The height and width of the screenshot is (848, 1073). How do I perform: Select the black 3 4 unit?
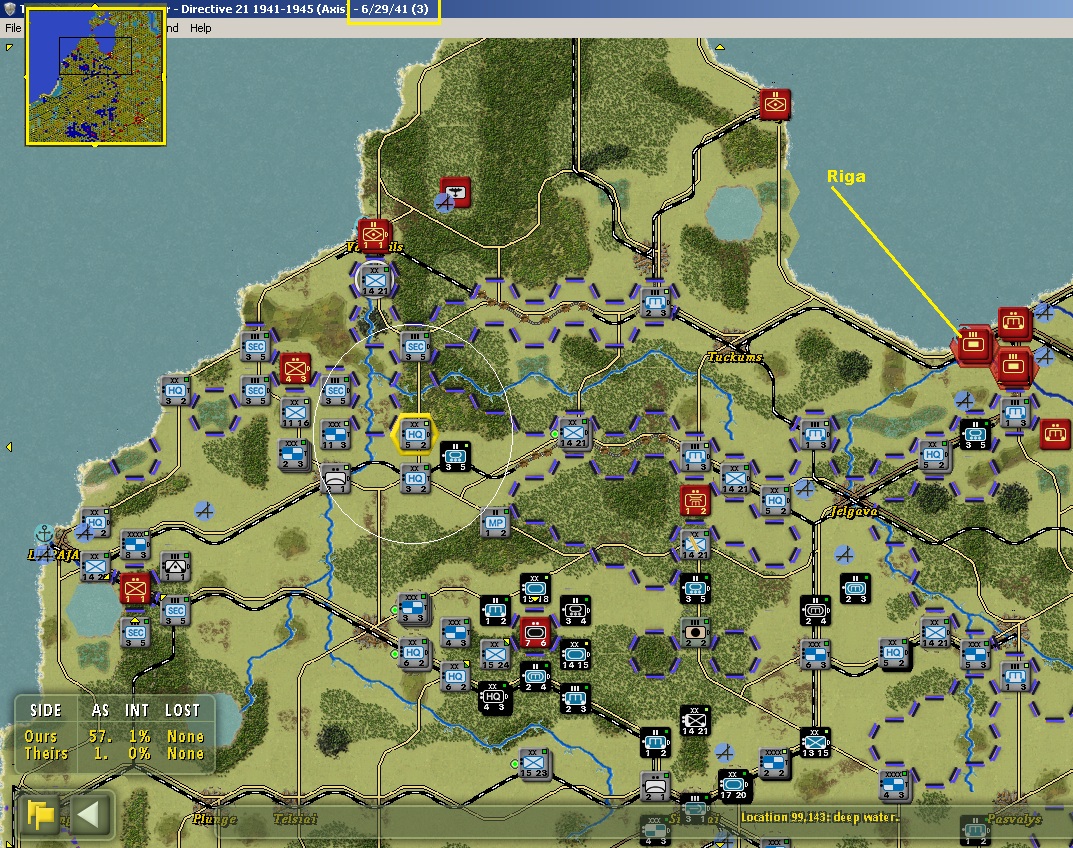coord(575,610)
